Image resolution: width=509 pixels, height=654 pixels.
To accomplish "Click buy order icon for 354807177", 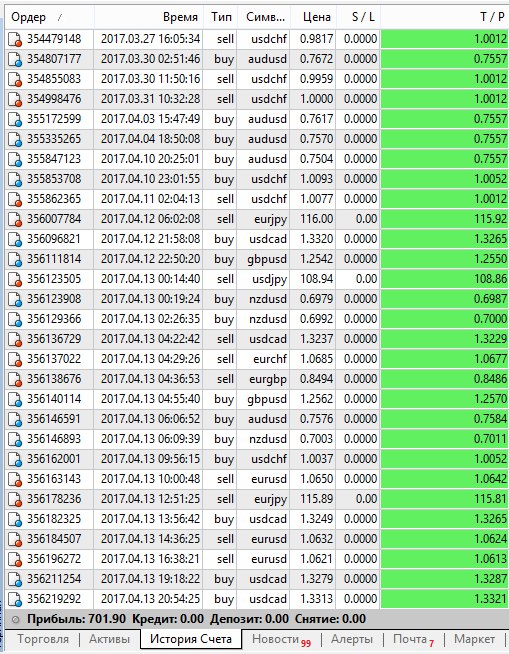I will pos(15,60).
